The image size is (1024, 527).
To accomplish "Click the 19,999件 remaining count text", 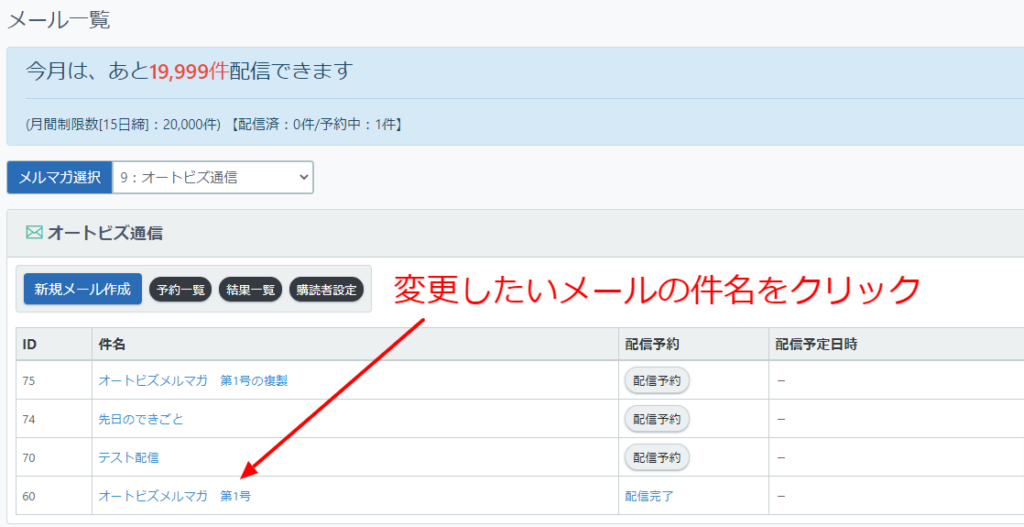I will (189, 71).
